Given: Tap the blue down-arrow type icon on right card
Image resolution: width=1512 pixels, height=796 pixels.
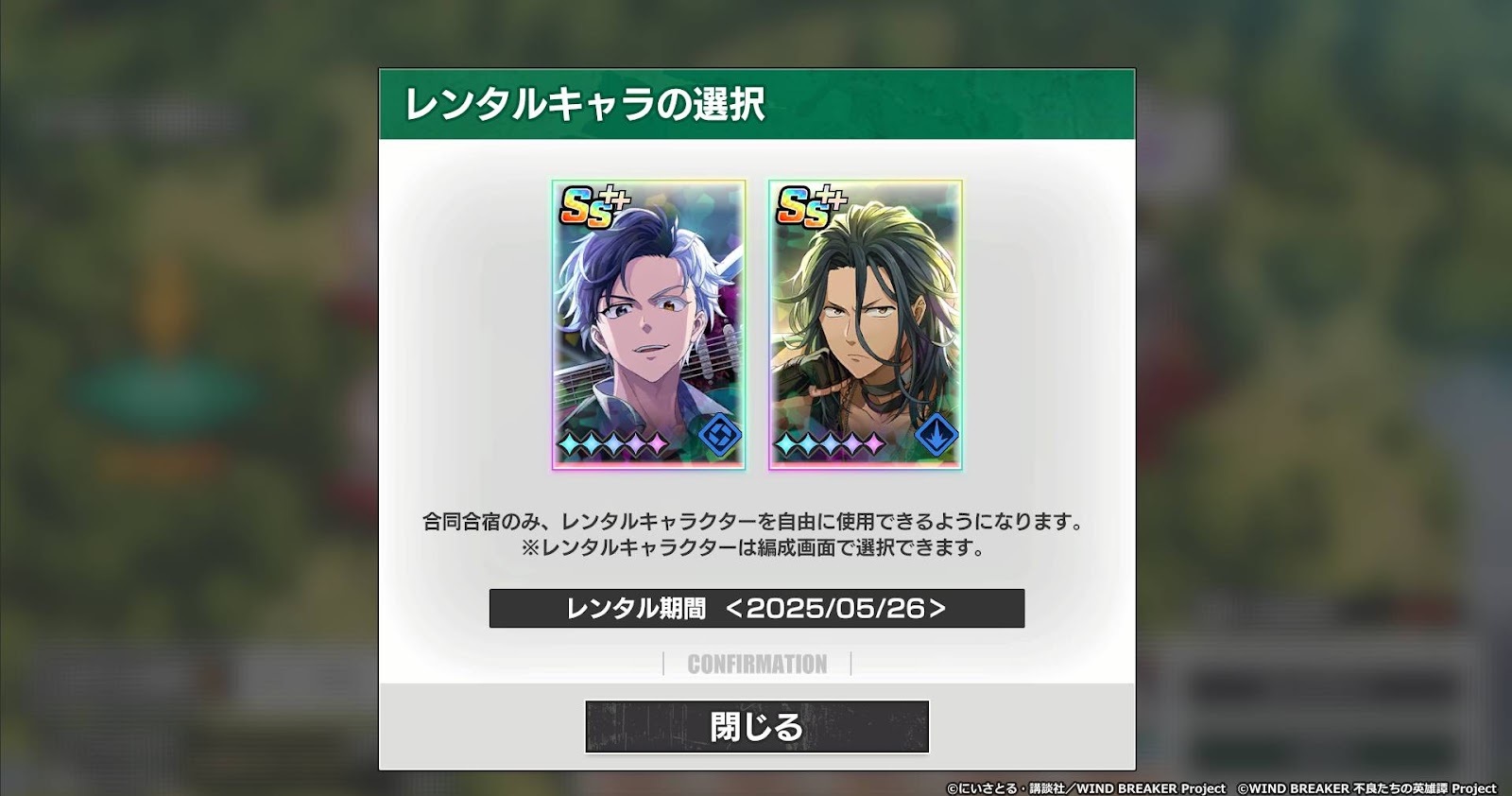Looking at the screenshot, I should (x=936, y=436).
